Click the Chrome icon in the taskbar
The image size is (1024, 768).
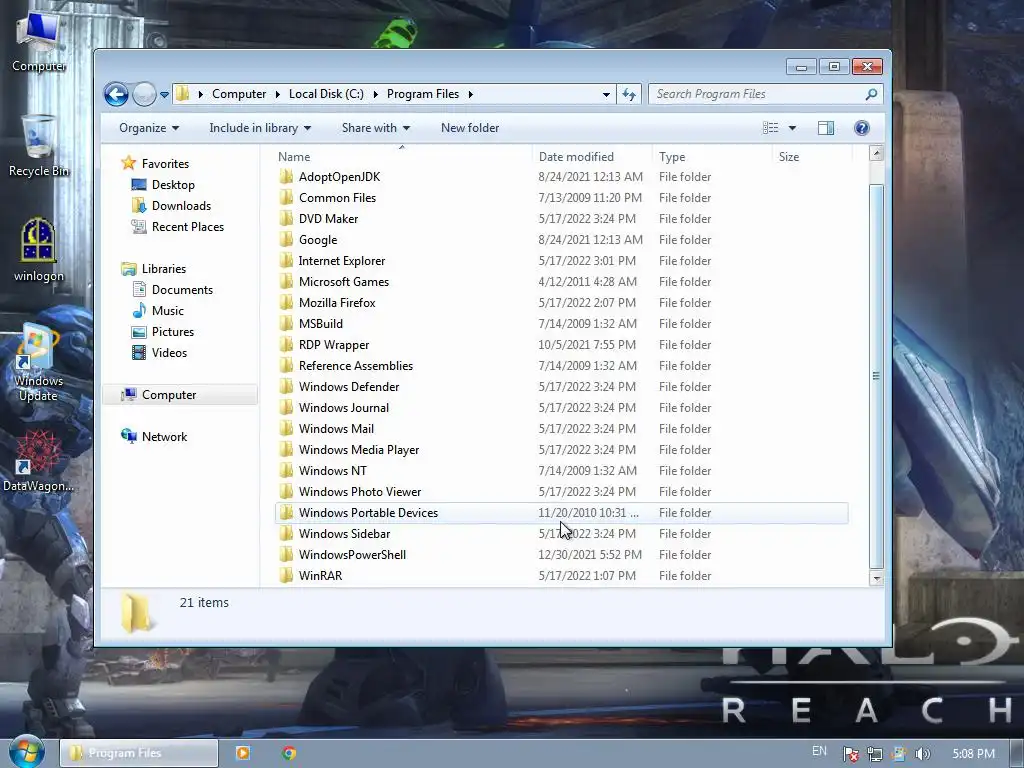point(289,753)
